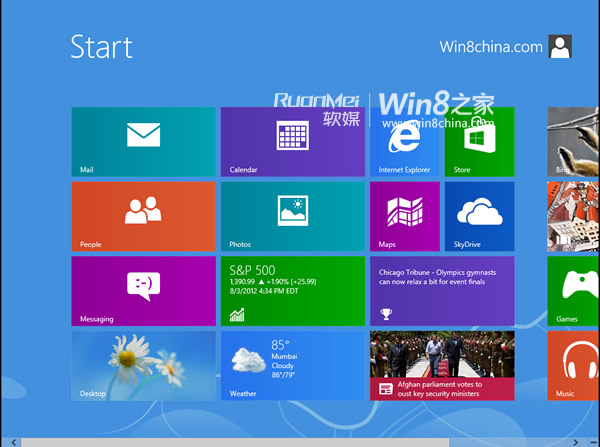This screenshot has height=447, width=600.
Task: Click the Win8china.com user name
Action: pyautogui.click(x=491, y=47)
